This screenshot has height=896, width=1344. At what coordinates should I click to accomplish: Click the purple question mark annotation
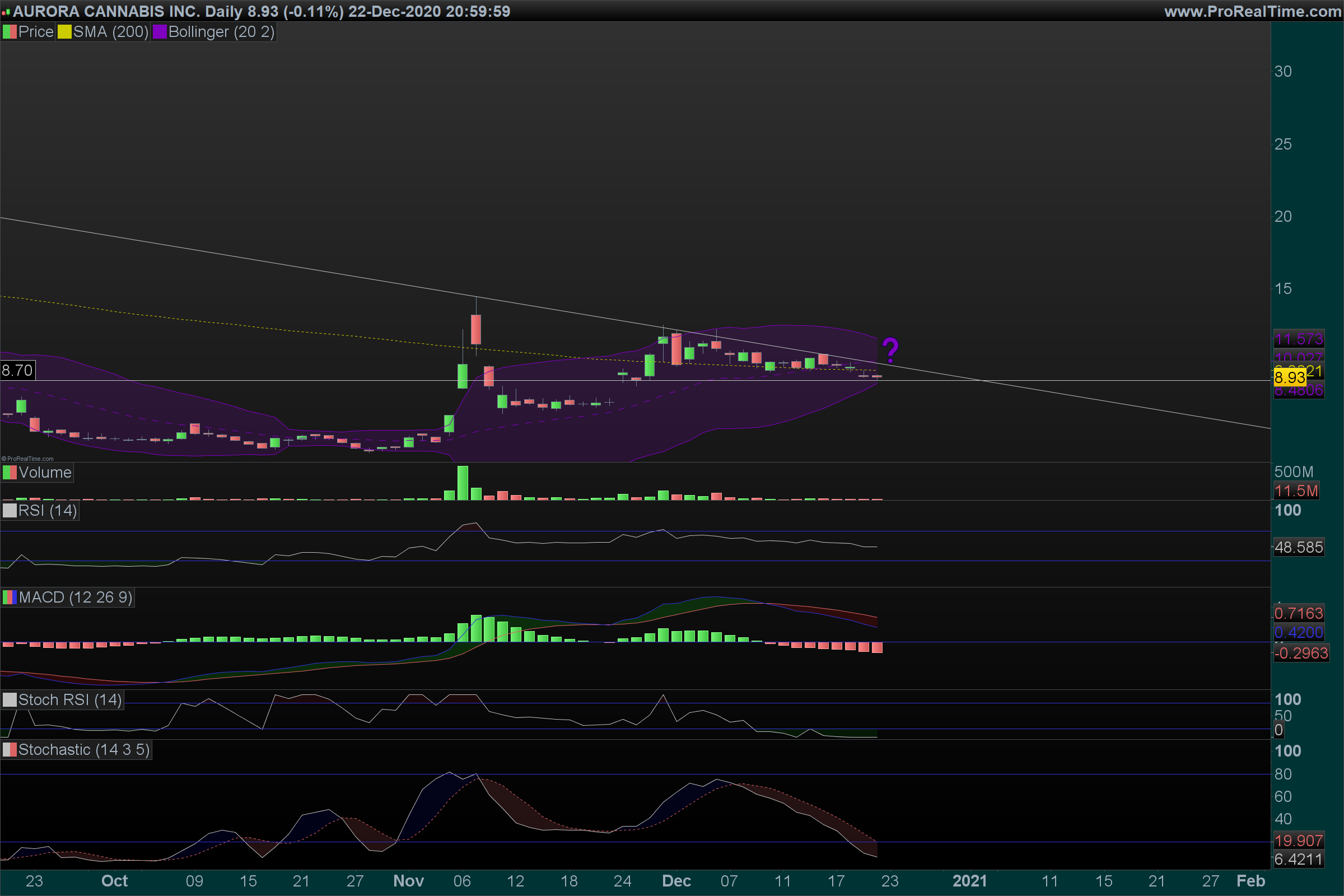point(890,349)
